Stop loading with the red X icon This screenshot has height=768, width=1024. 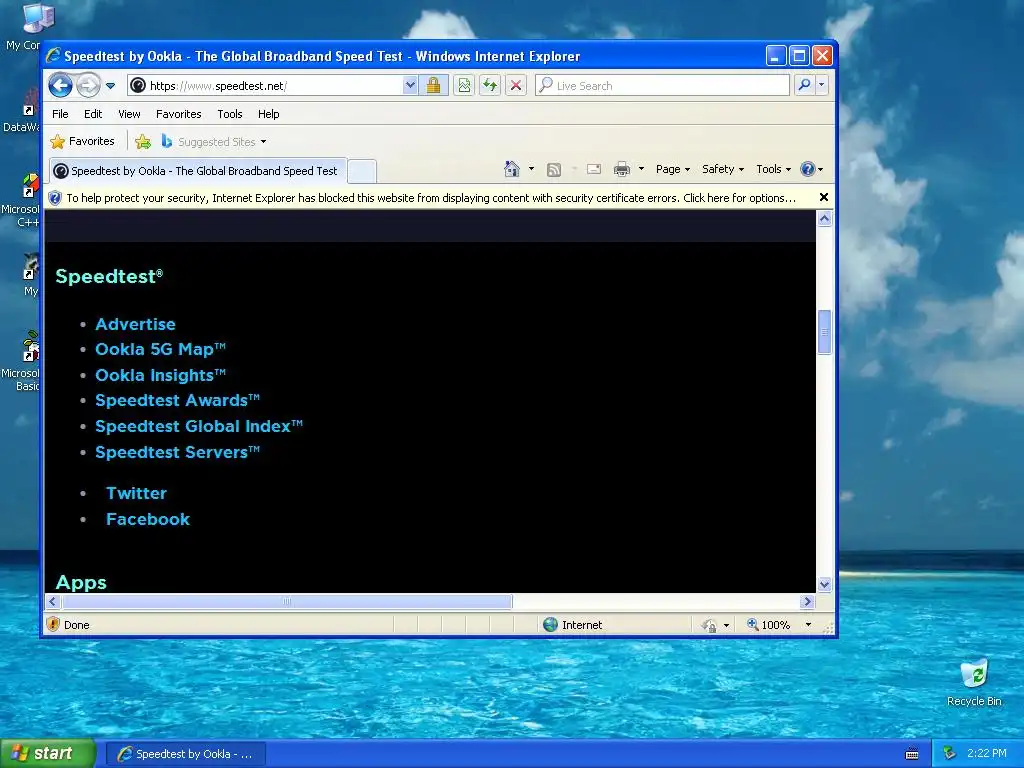[516, 86]
